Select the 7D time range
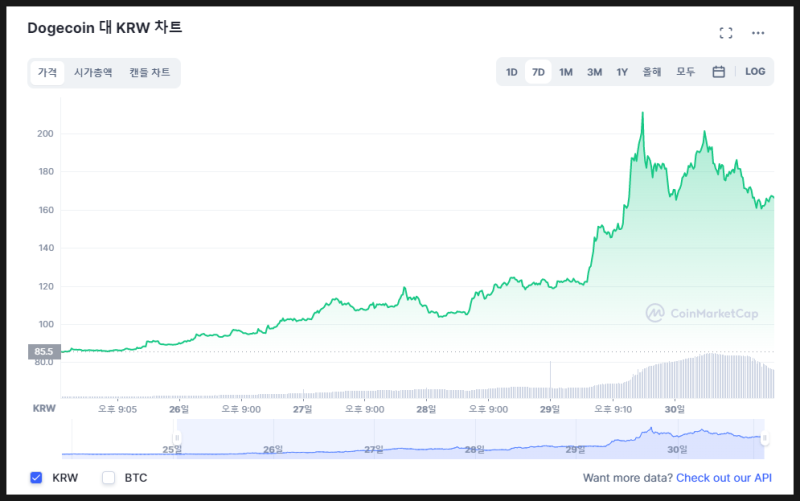Viewport: 800px width, 501px height. tap(538, 72)
